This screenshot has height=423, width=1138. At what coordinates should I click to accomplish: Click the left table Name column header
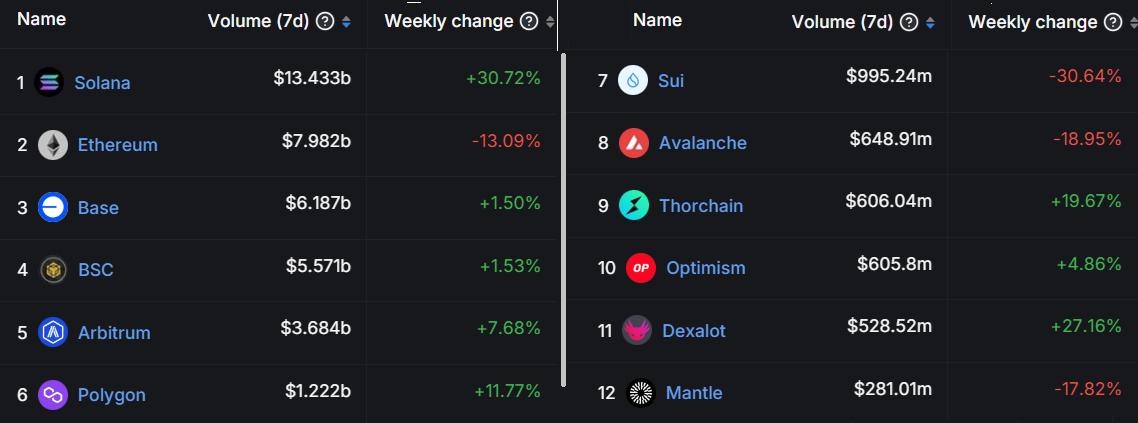[41, 20]
